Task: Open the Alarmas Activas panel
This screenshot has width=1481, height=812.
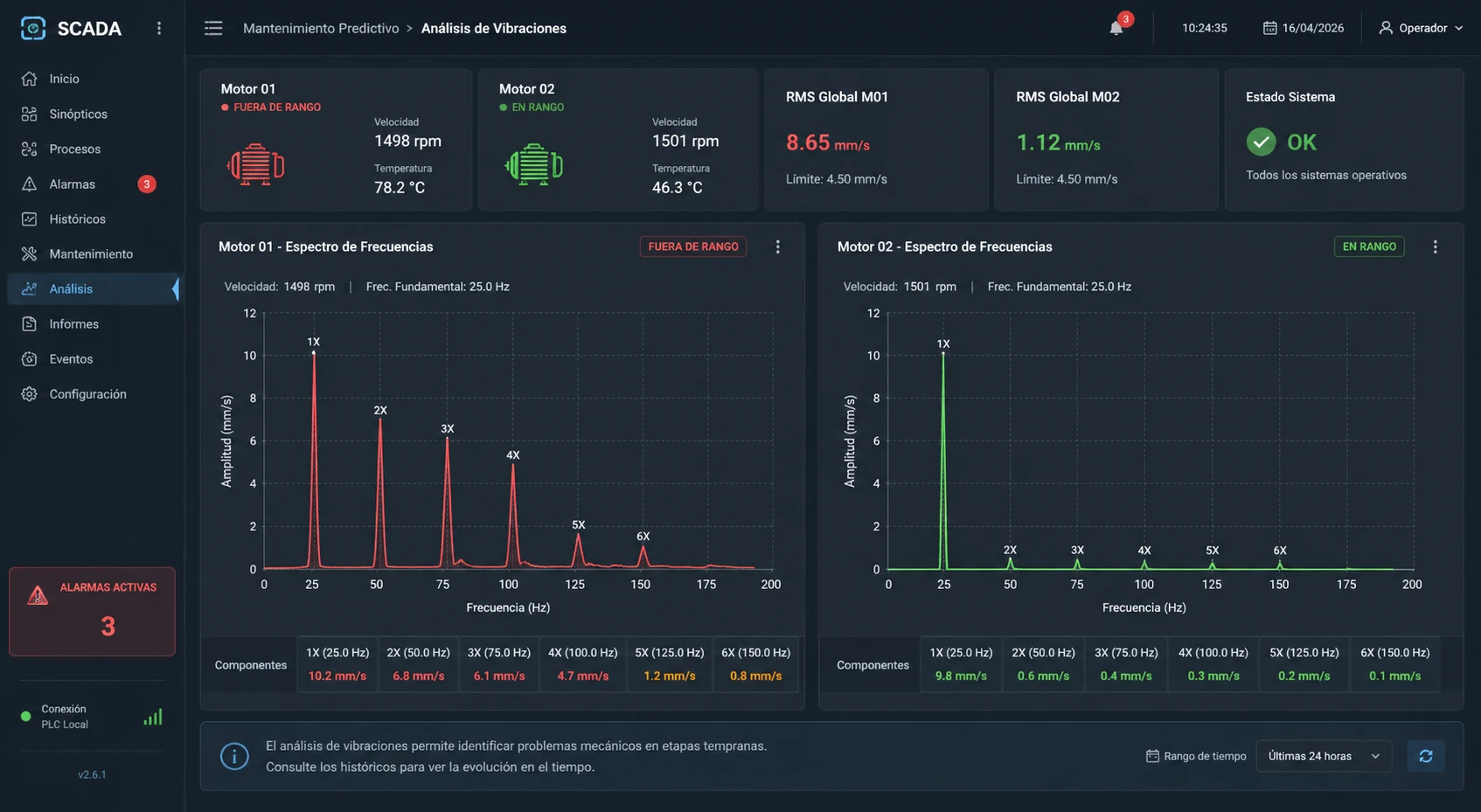Action: 92,611
